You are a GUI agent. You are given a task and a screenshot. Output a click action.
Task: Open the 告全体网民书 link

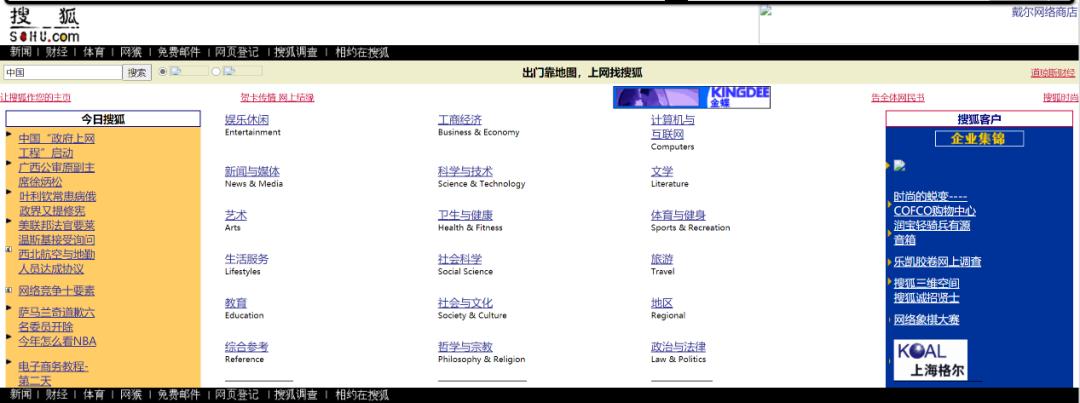tap(898, 98)
